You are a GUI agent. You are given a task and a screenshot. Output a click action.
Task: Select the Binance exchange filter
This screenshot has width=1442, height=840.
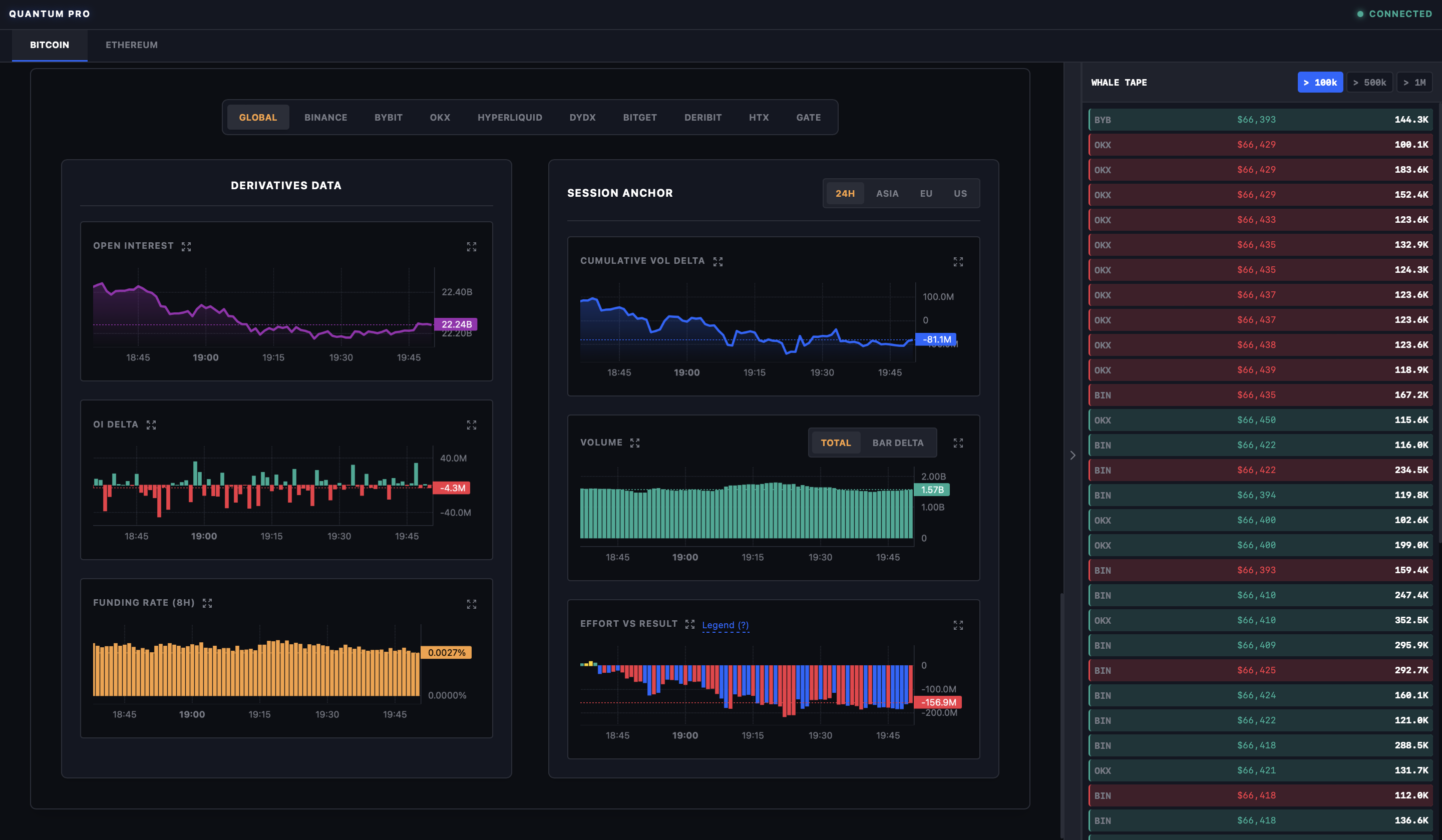(325, 117)
